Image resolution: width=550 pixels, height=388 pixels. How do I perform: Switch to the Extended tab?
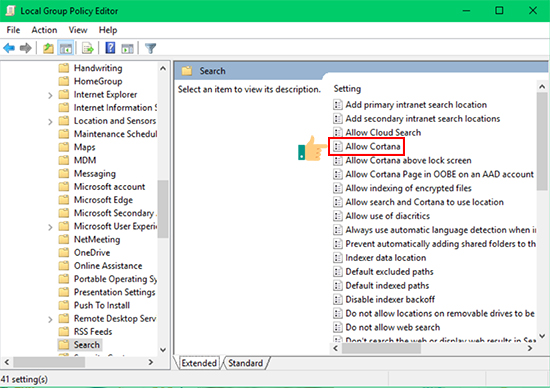pos(199,363)
